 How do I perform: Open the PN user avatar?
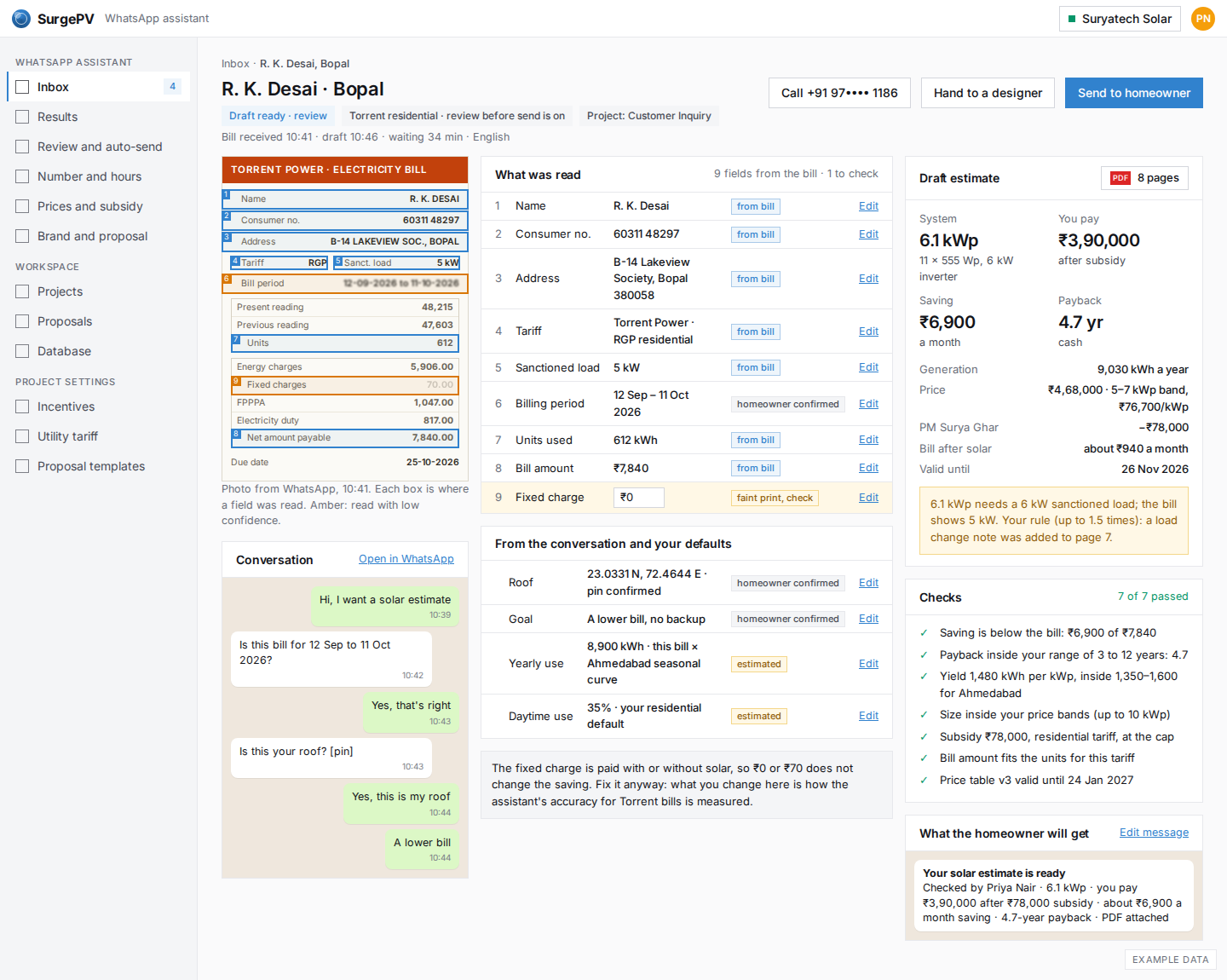tap(1202, 19)
